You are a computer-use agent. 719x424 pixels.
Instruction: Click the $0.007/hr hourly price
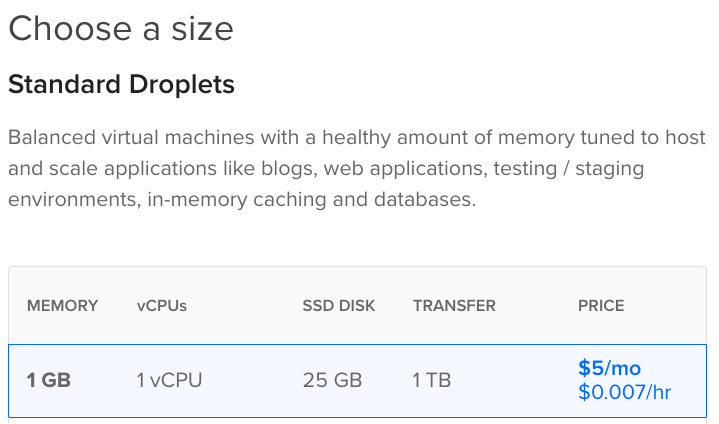[625, 392]
